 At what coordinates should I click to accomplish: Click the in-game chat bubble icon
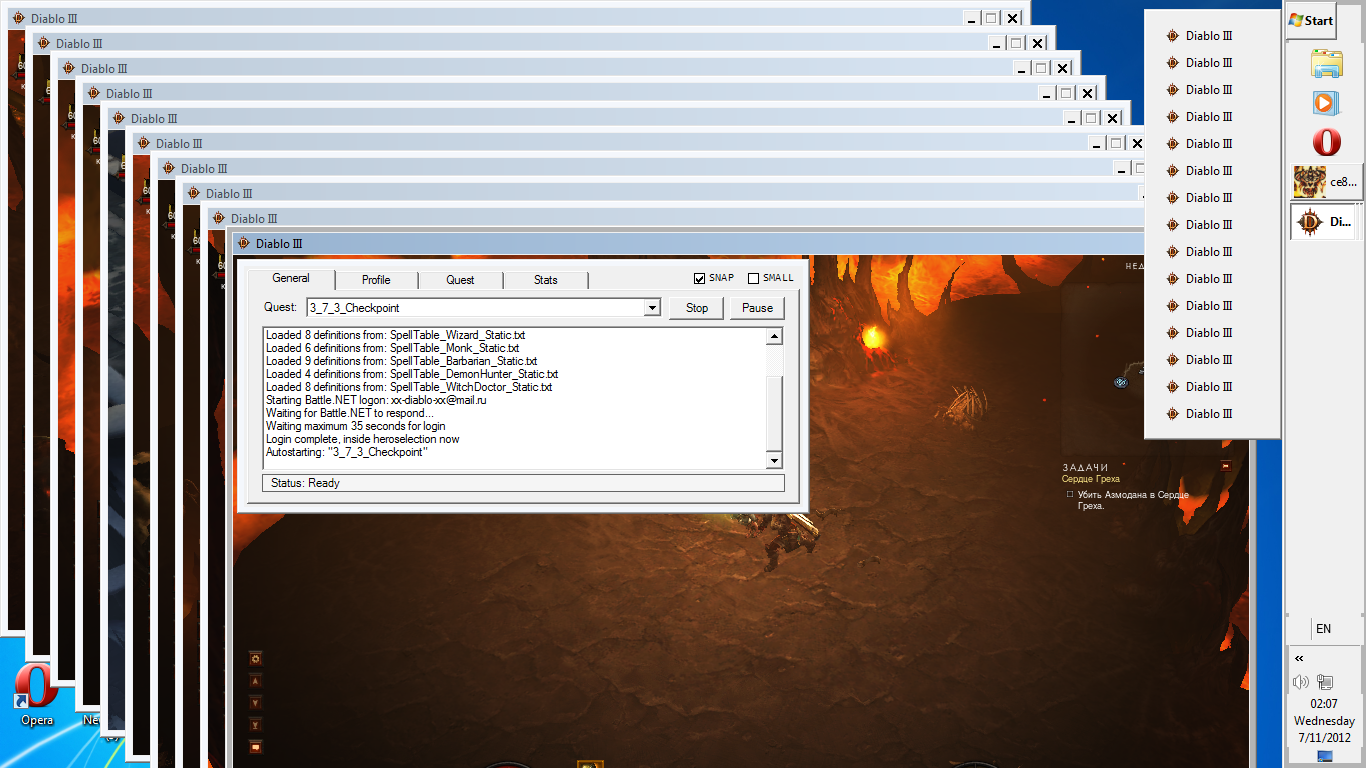click(256, 746)
